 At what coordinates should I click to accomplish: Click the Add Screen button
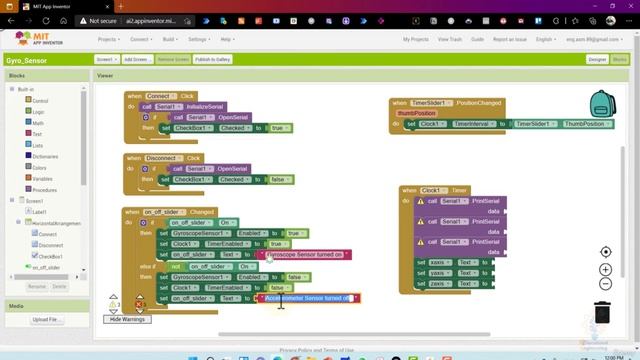[x=137, y=60]
